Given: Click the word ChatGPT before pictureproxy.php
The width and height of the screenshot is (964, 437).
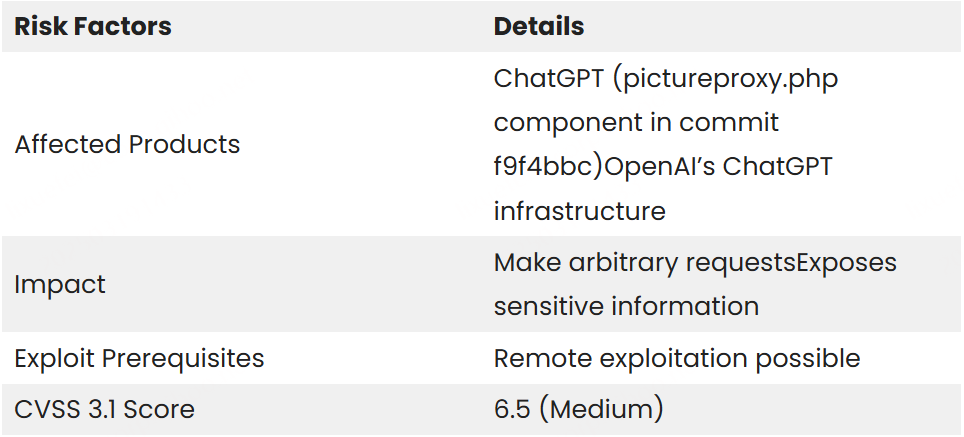Looking at the screenshot, I should (548, 78).
